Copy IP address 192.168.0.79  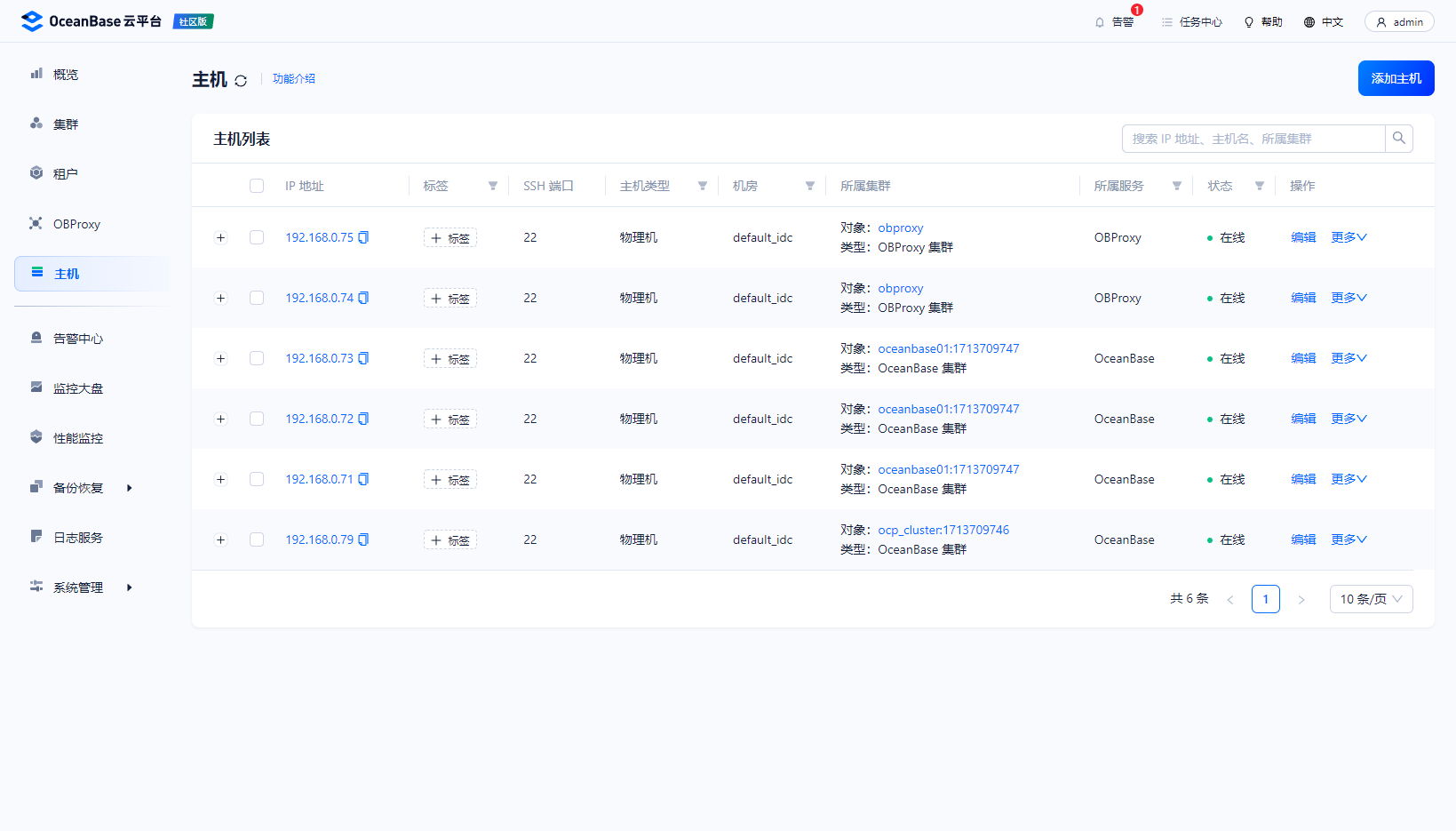point(363,539)
